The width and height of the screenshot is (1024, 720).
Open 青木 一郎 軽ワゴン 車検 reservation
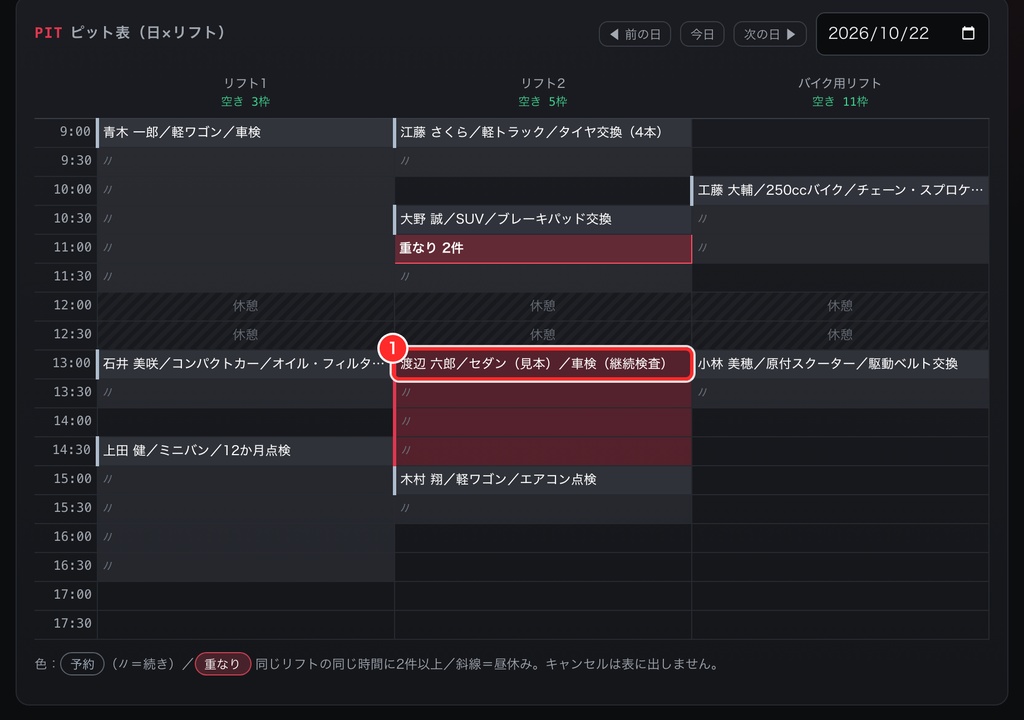point(246,133)
